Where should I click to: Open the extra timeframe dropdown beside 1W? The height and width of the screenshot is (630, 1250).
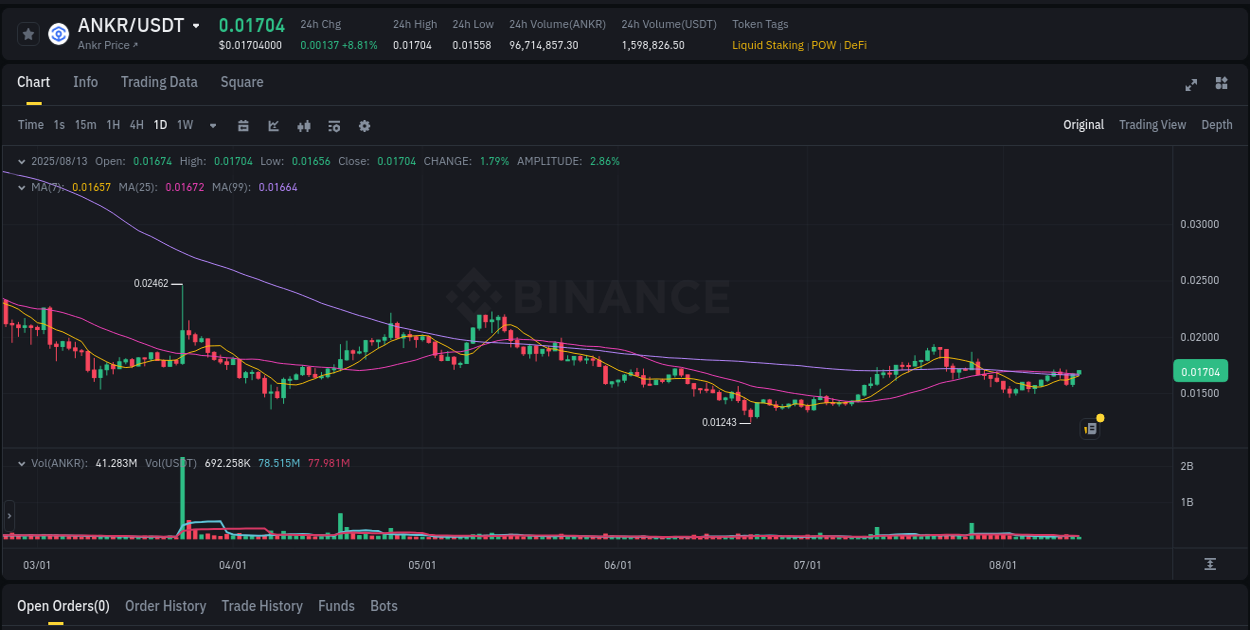click(211, 125)
